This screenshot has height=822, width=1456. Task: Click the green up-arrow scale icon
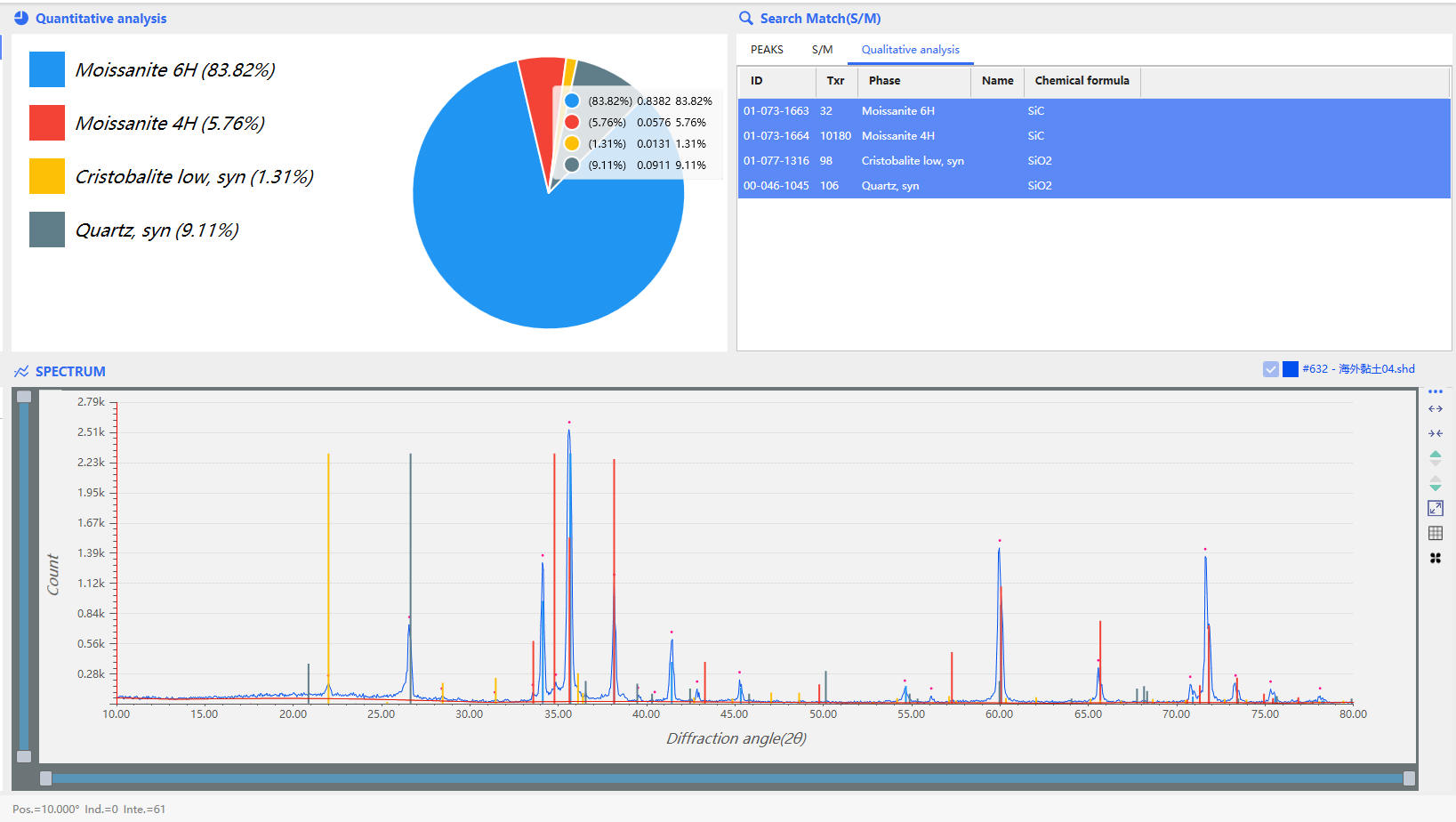pyautogui.click(x=1435, y=457)
